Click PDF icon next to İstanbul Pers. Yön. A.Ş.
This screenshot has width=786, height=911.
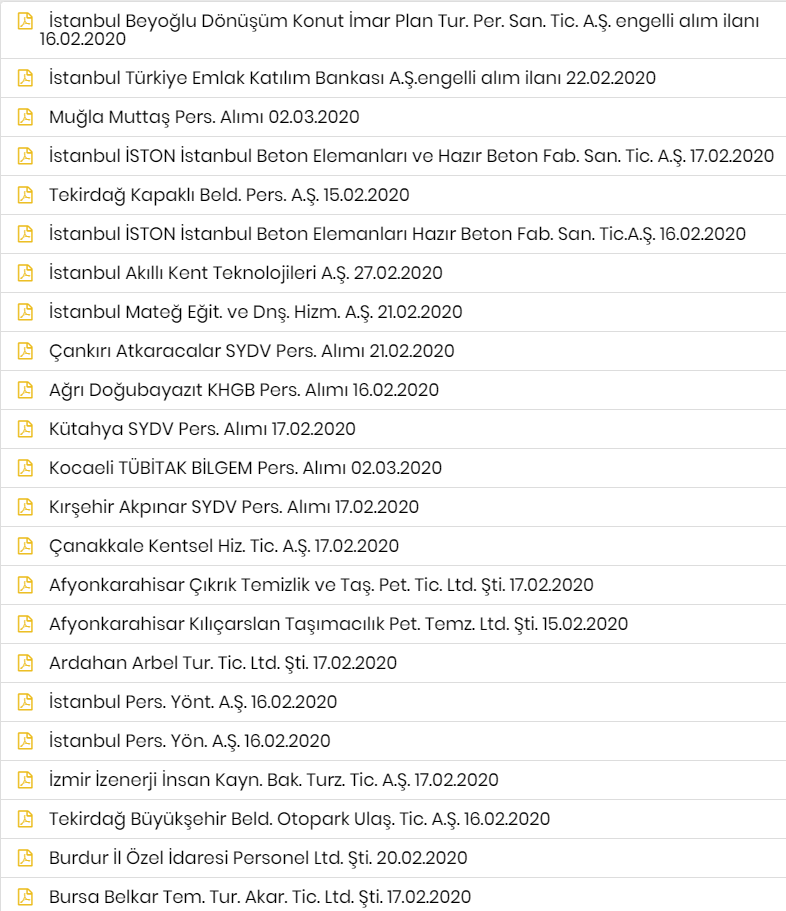tap(25, 741)
